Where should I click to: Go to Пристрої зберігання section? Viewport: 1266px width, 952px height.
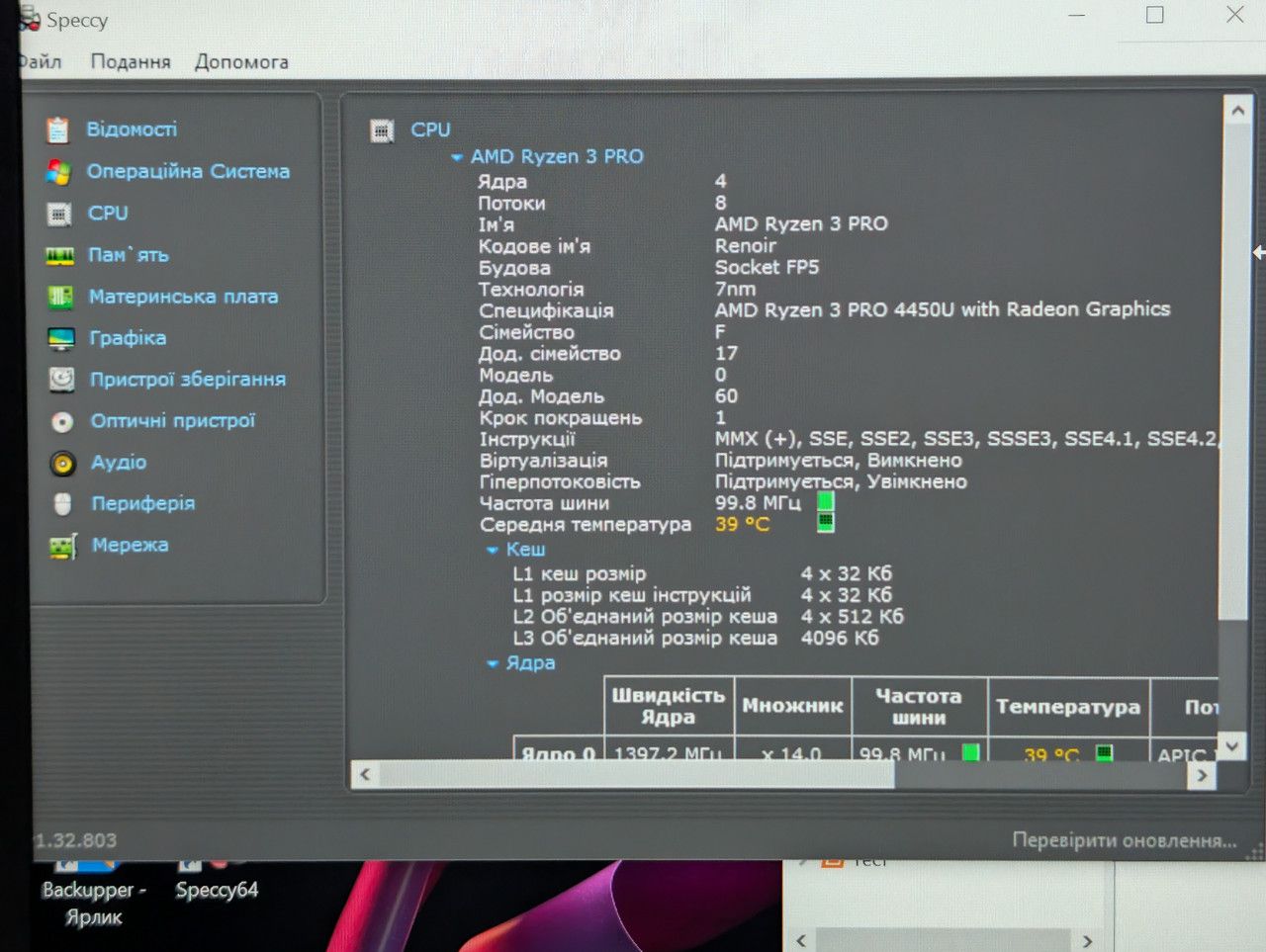[x=188, y=380]
